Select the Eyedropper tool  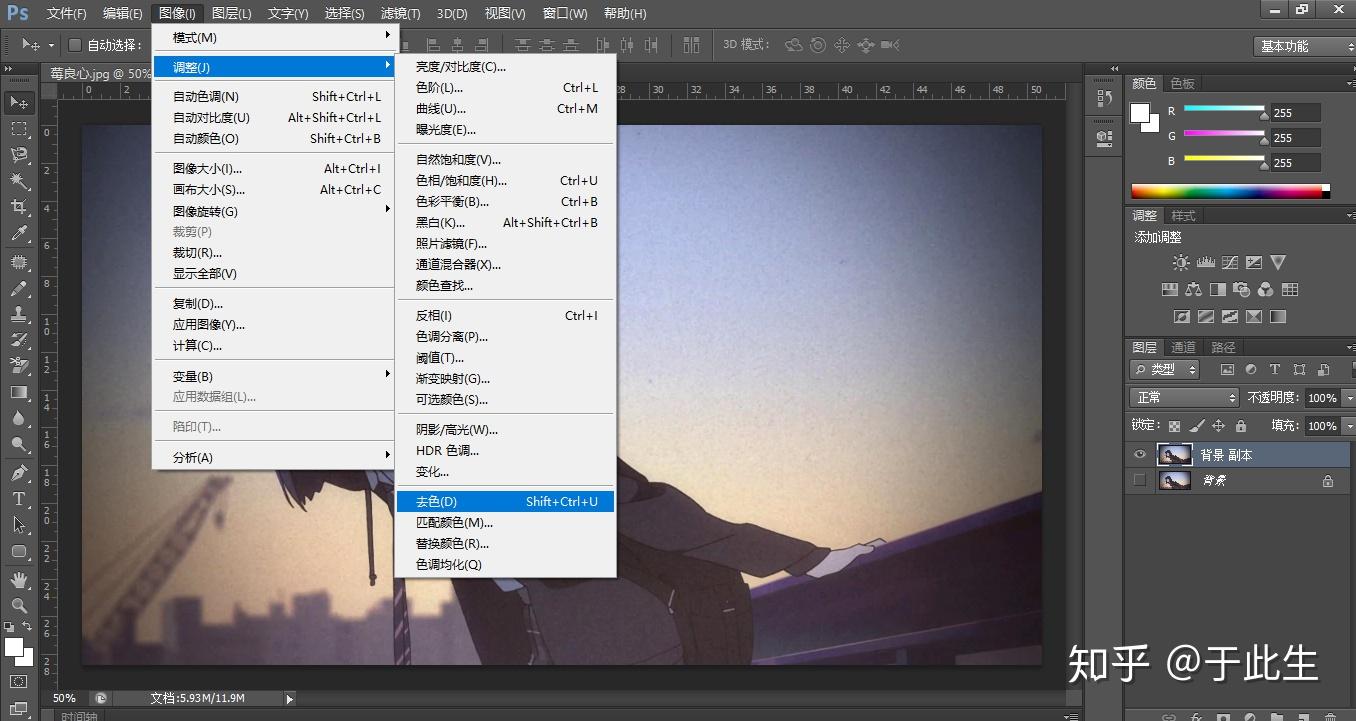(19, 234)
